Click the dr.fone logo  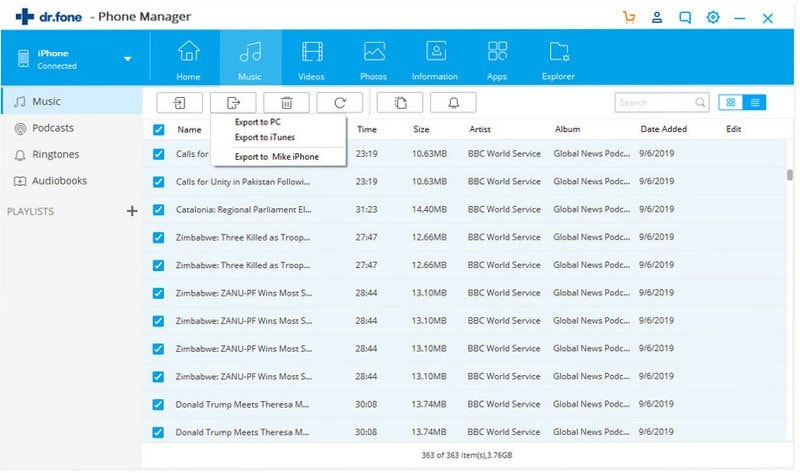[x=48, y=17]
